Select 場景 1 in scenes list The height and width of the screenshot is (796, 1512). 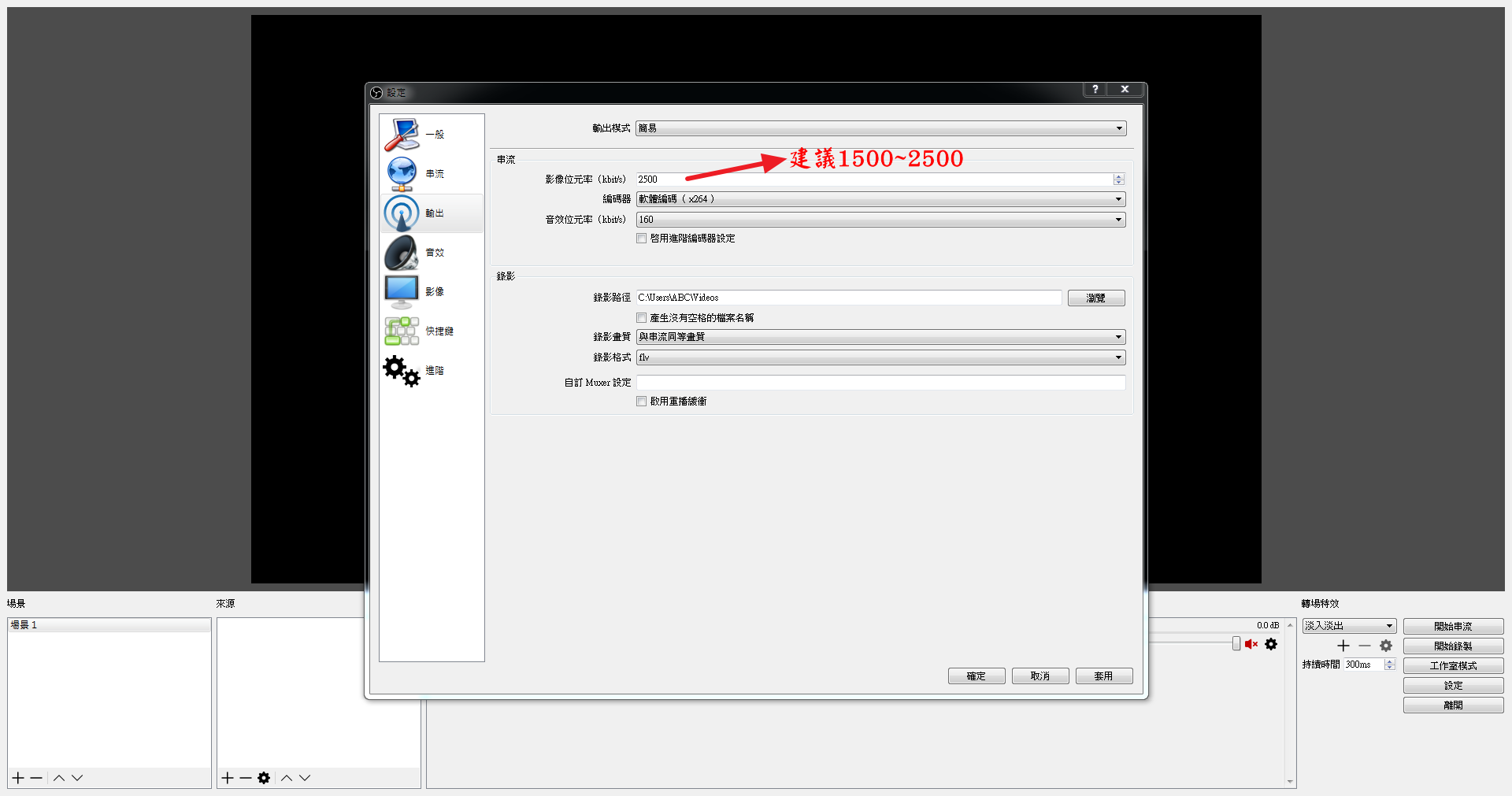tap(109, 625)
